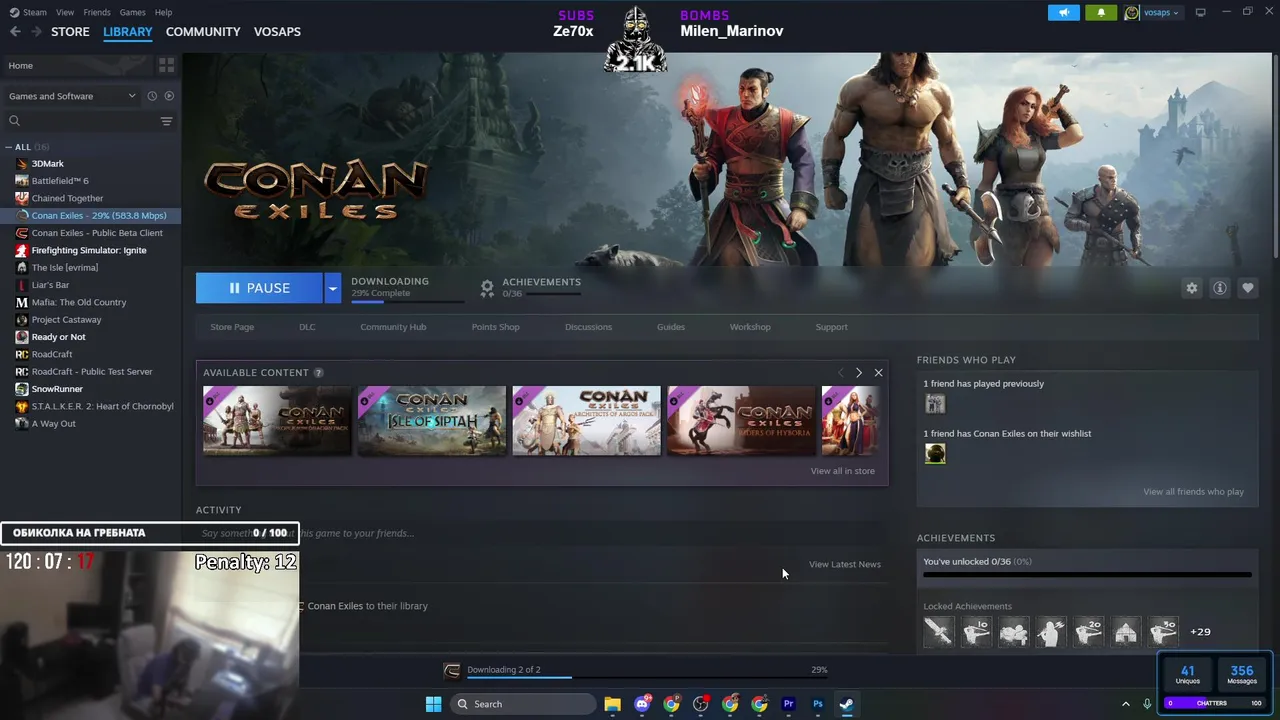Open the Store Page link
This screenshot has height=720, width=1280.
pos(232,327)
